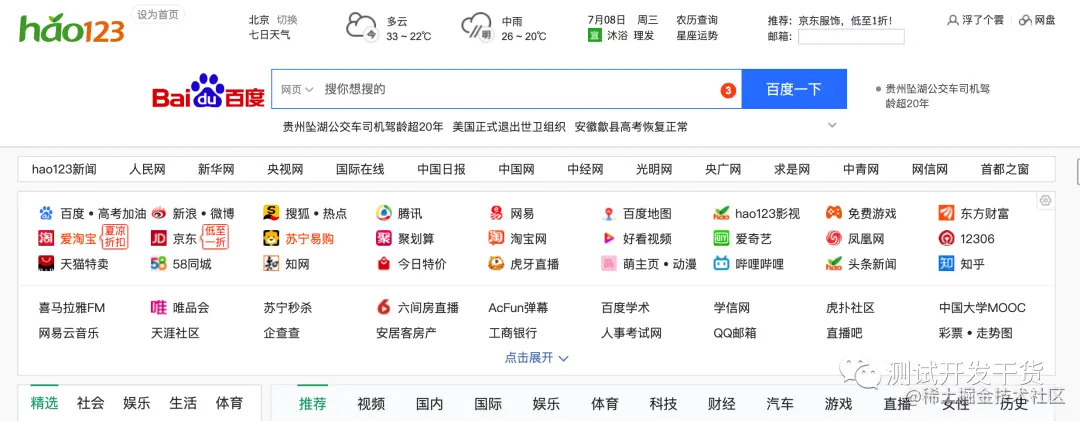Screen dimensions: 1080x421
Task: Click the Baidu paw logo
Action: coord(208,90)
